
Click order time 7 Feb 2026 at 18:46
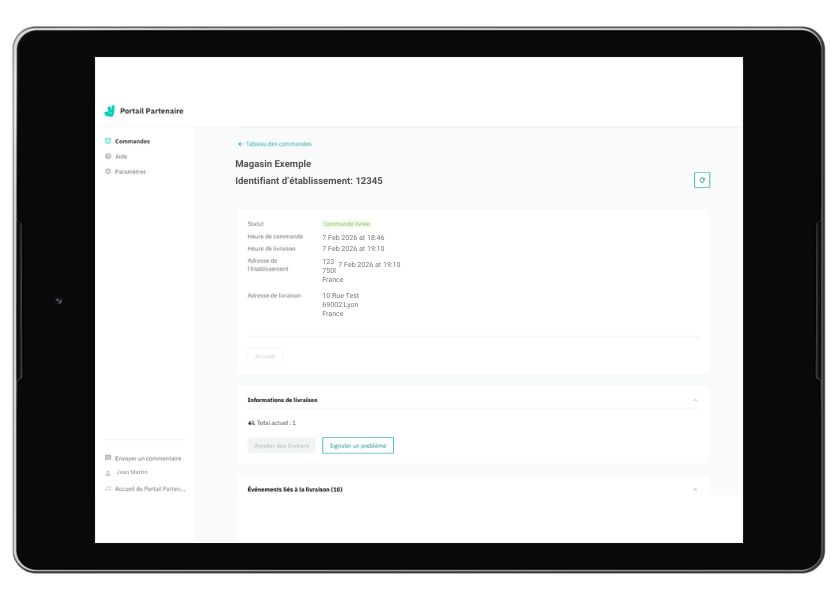[x=353, y=238]
